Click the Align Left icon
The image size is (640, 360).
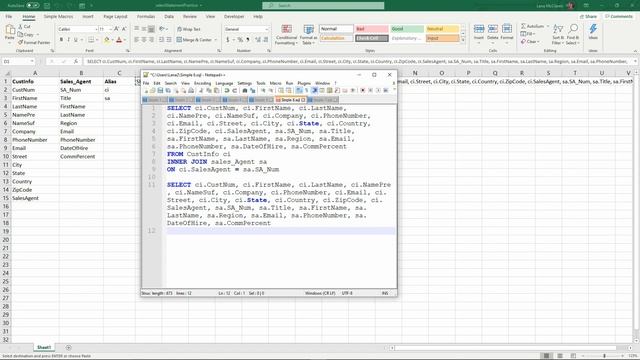(136, 40)
